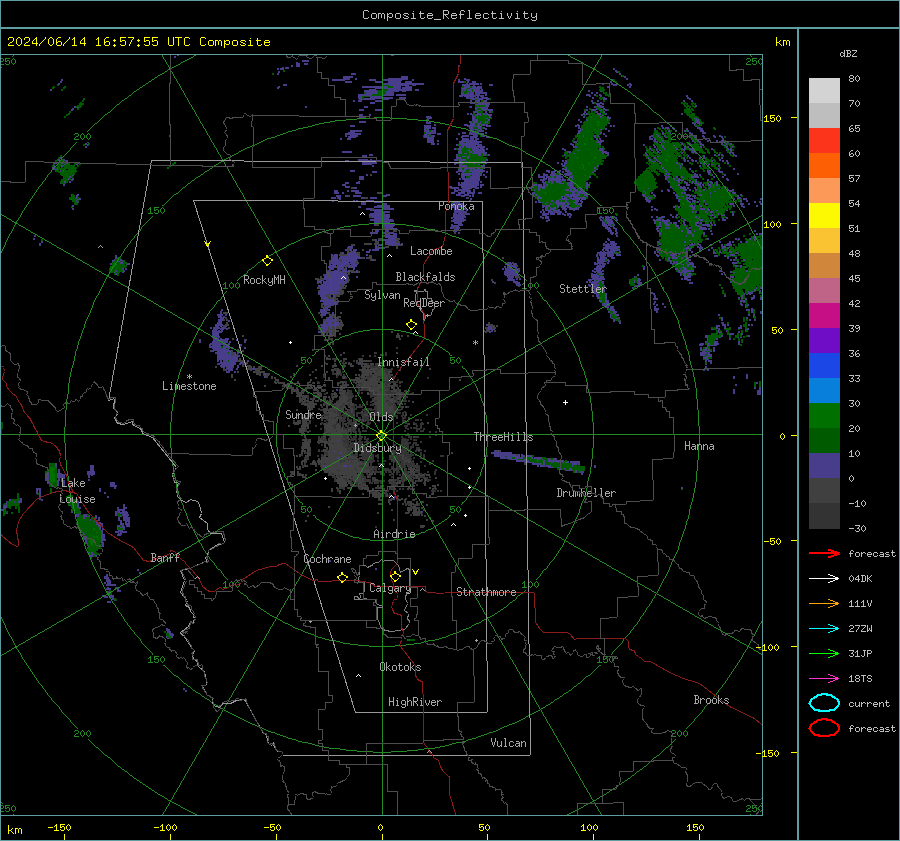Select the green swatch between 30 and 20 dBZ
Viewport: 900px width, 841px height.
coord(824,416)
